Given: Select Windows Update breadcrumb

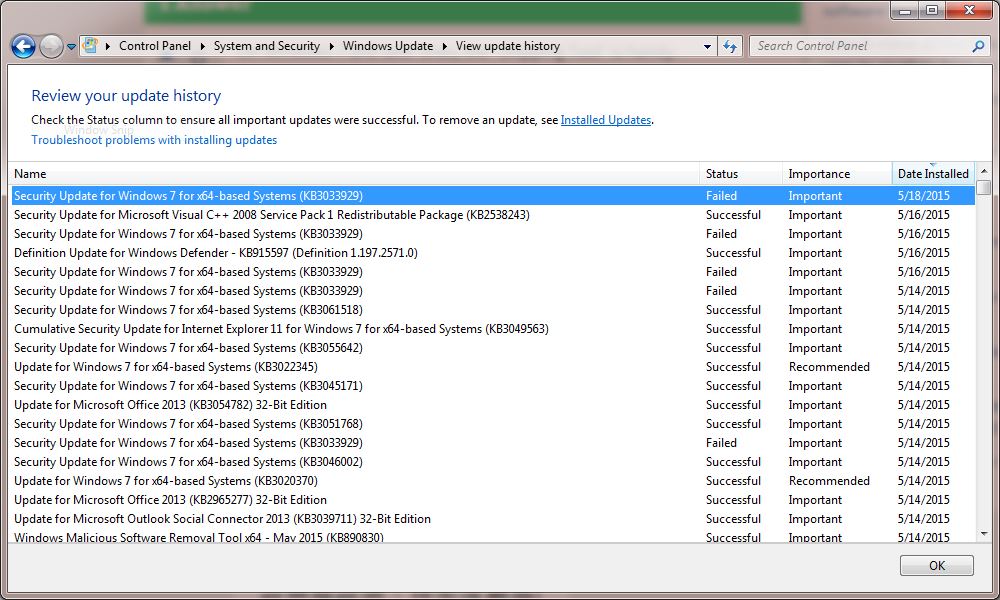Looking at the screenshot, I should pyautogui.click(x=388, y=46).
